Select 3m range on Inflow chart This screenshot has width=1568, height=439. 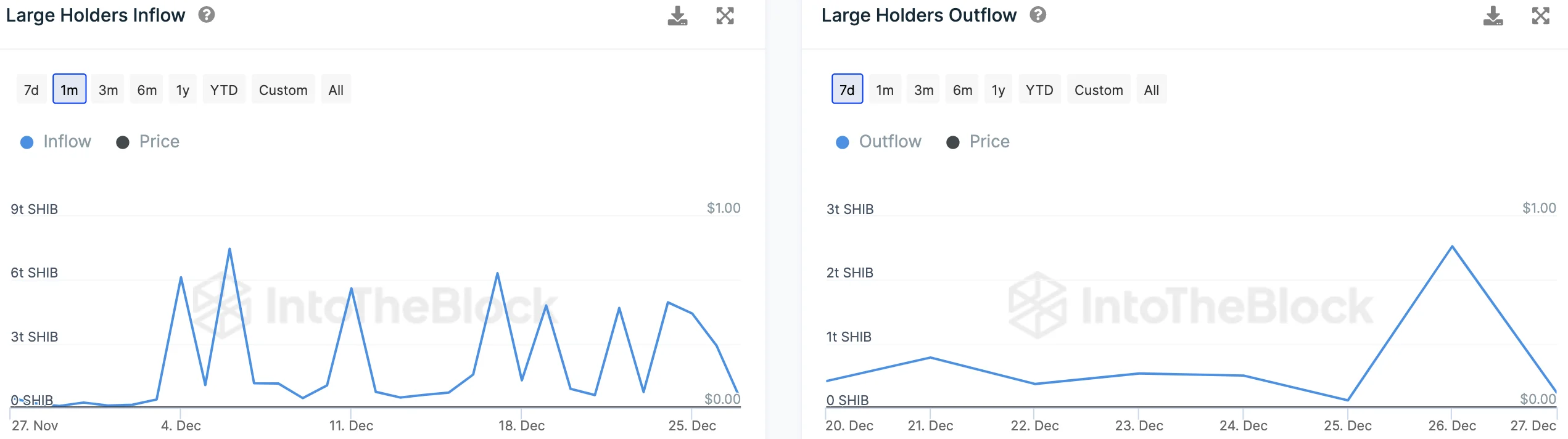coord(108,90)
